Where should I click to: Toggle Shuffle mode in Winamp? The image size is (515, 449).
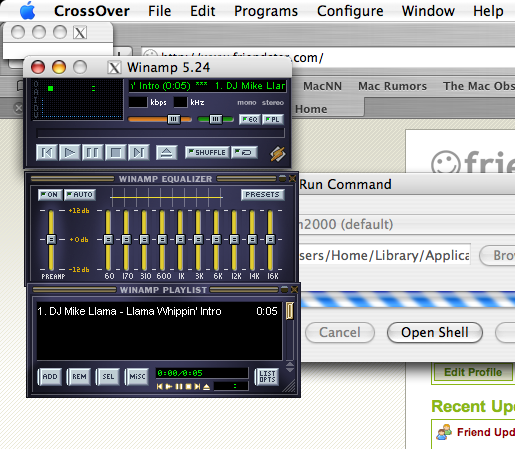(207, 152)
